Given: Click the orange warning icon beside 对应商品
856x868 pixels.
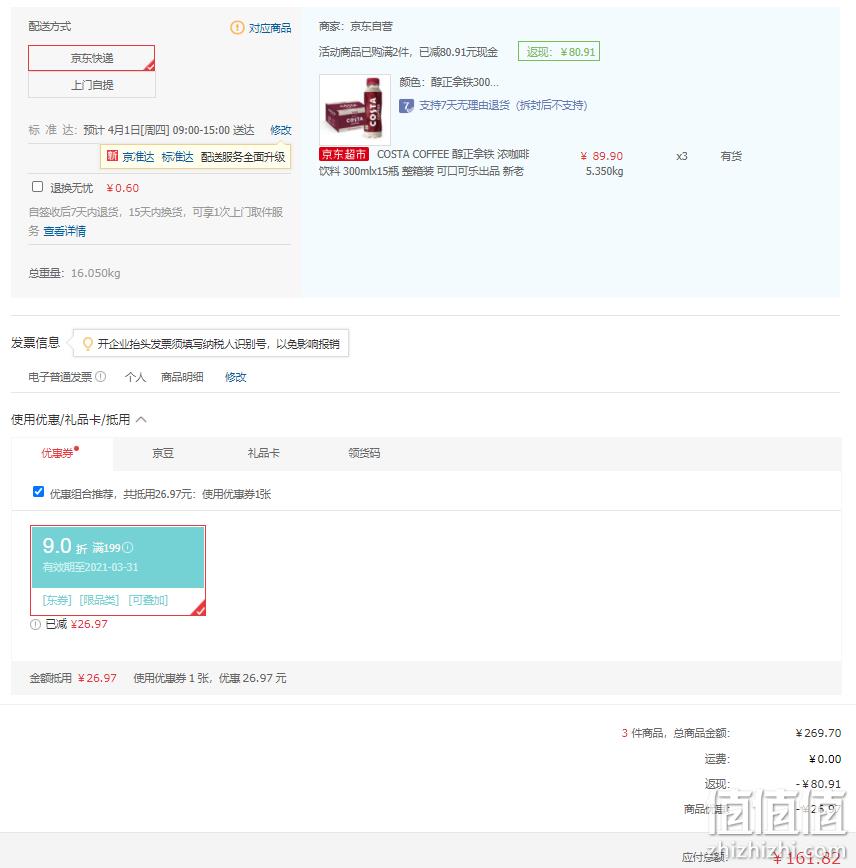Looking at the screenshot, I should (237, 27).
